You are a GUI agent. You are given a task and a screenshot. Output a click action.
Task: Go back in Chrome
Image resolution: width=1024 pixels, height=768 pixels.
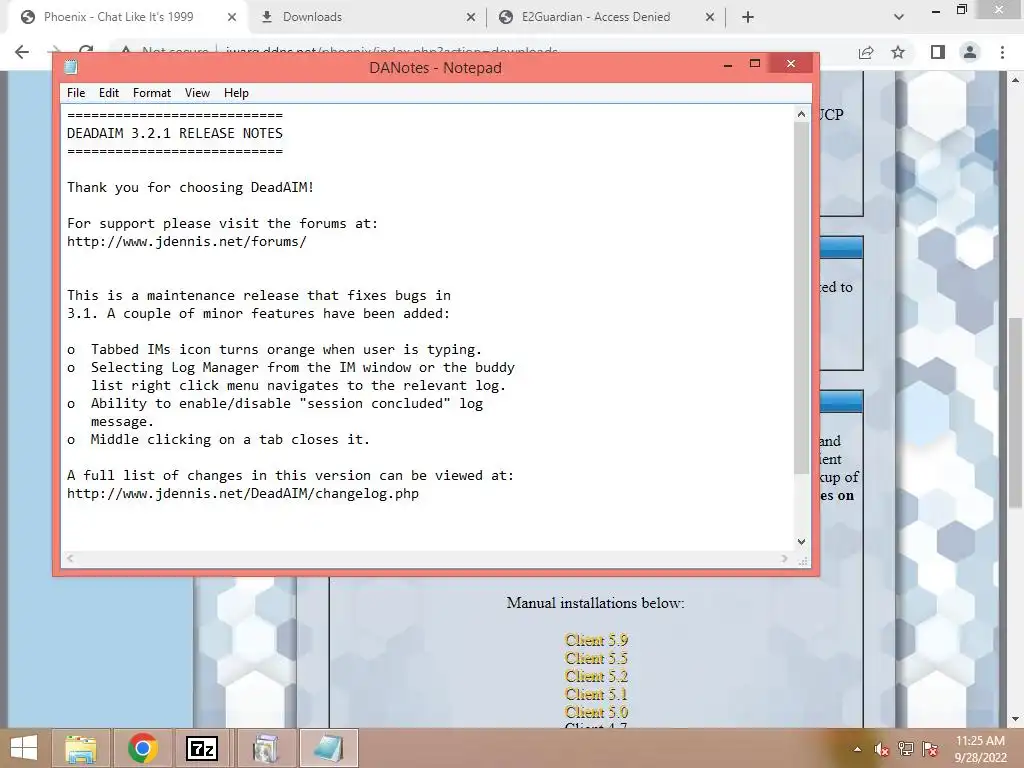22,52
